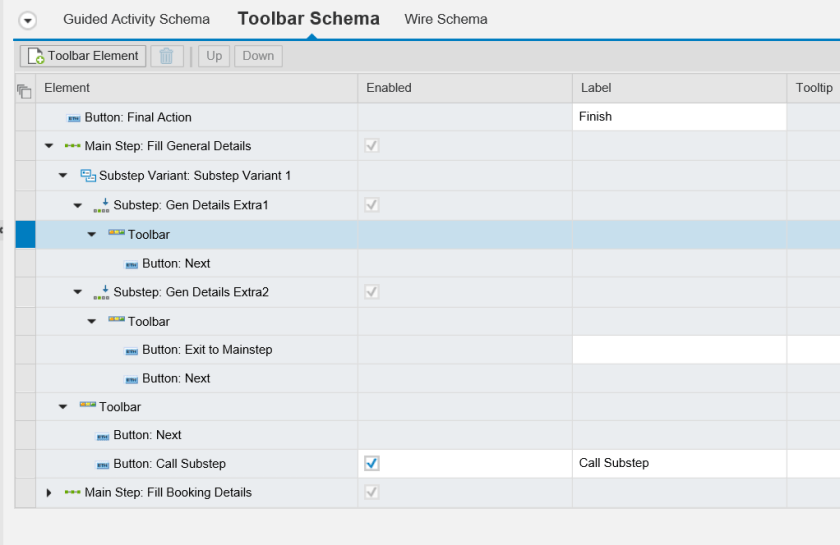Image resolution: width=840 pixels, height=545 pixels.
Task: Toggle Enabled checkbox for Gen Details Extra2
Action: click(372, 292)
